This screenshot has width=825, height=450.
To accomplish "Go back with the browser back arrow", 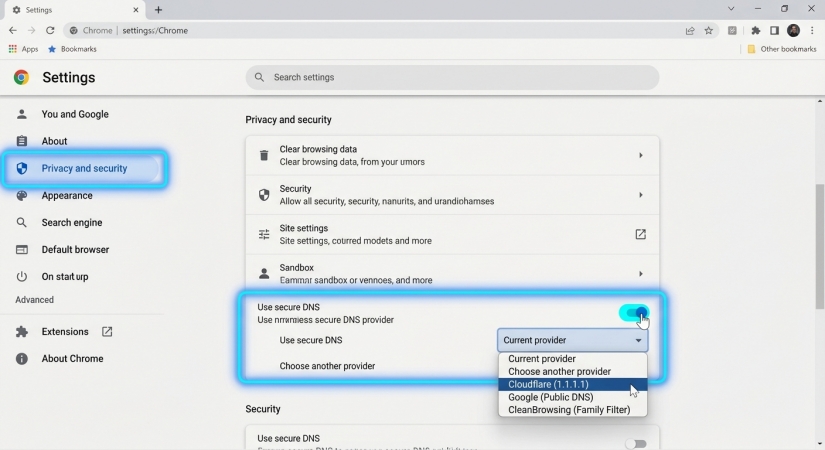I will tap(13, 31).
